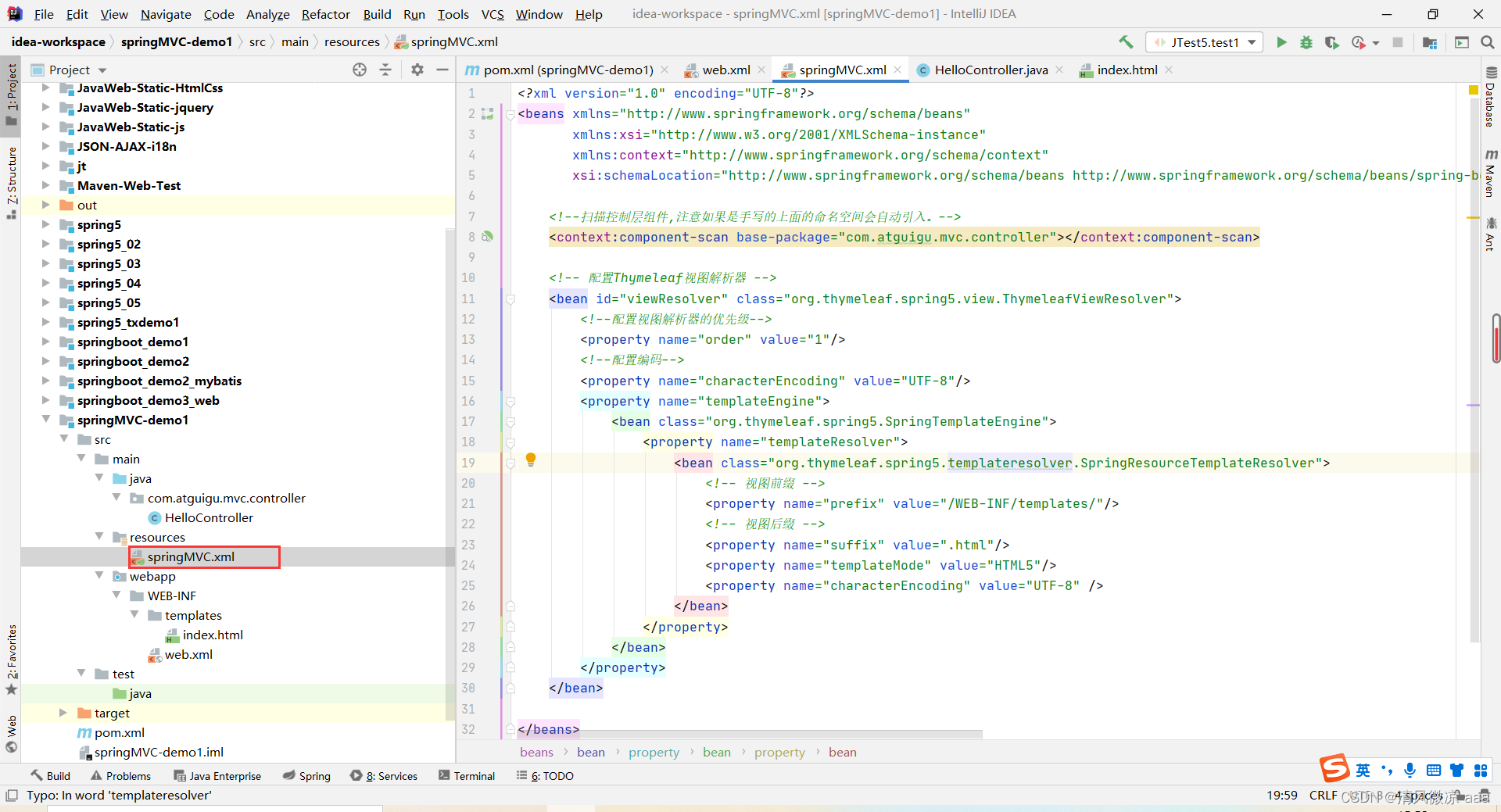Click the tool window toggle icon in status bar

[11, 796]
